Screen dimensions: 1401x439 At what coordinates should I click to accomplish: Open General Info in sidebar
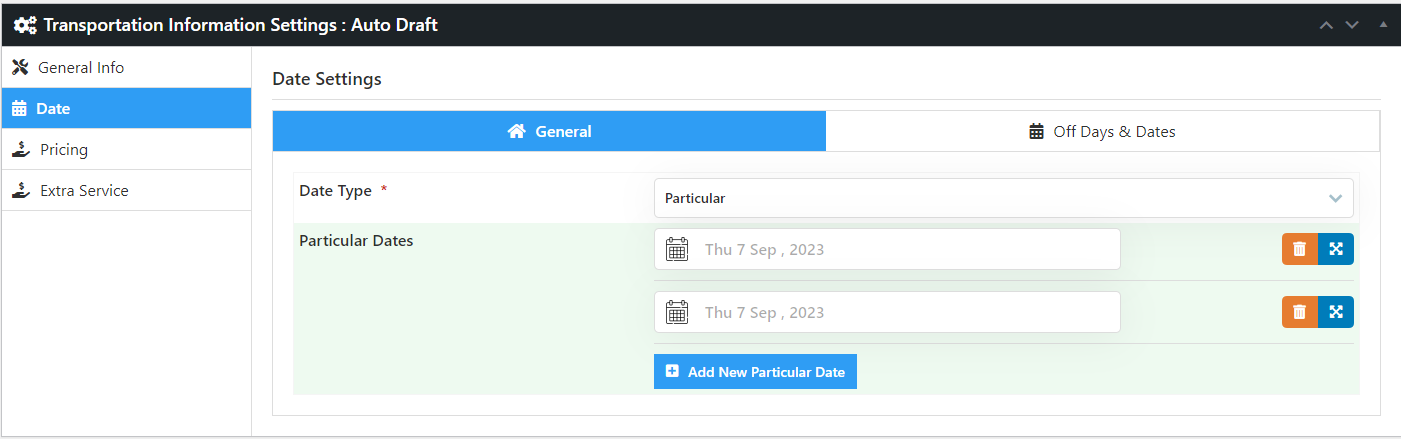coord(80,68)
